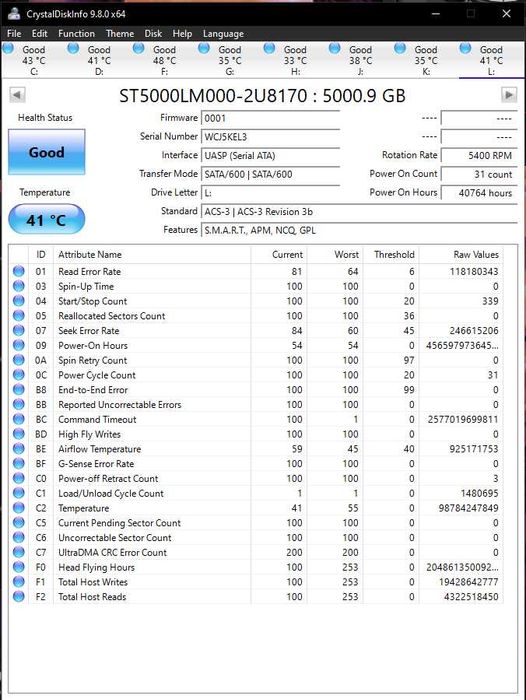Click Rotation Rate value 5400 RPM

point(479,155)
